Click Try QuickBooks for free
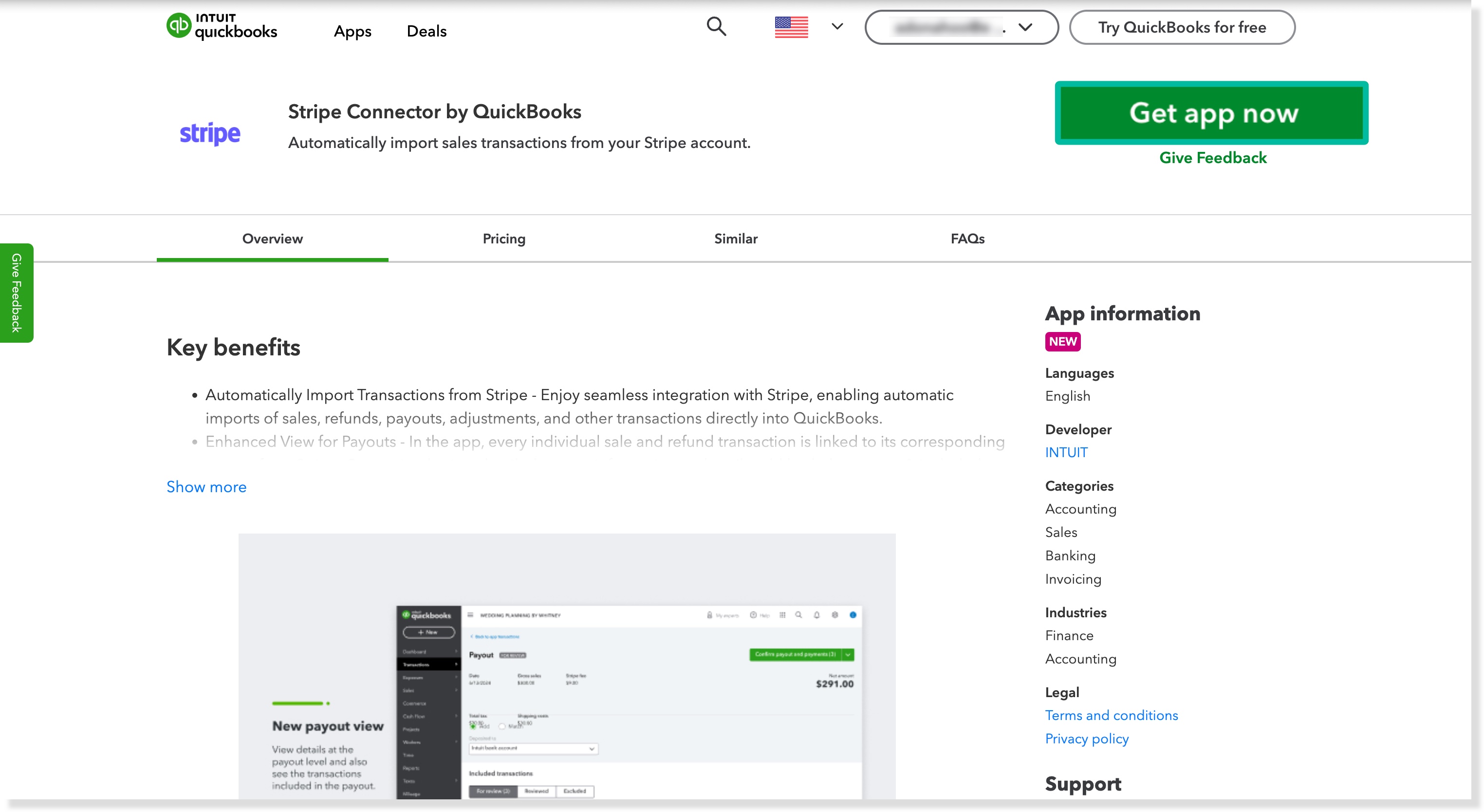The width and height of the screenshot is (1484, 812). [1182, 26]
